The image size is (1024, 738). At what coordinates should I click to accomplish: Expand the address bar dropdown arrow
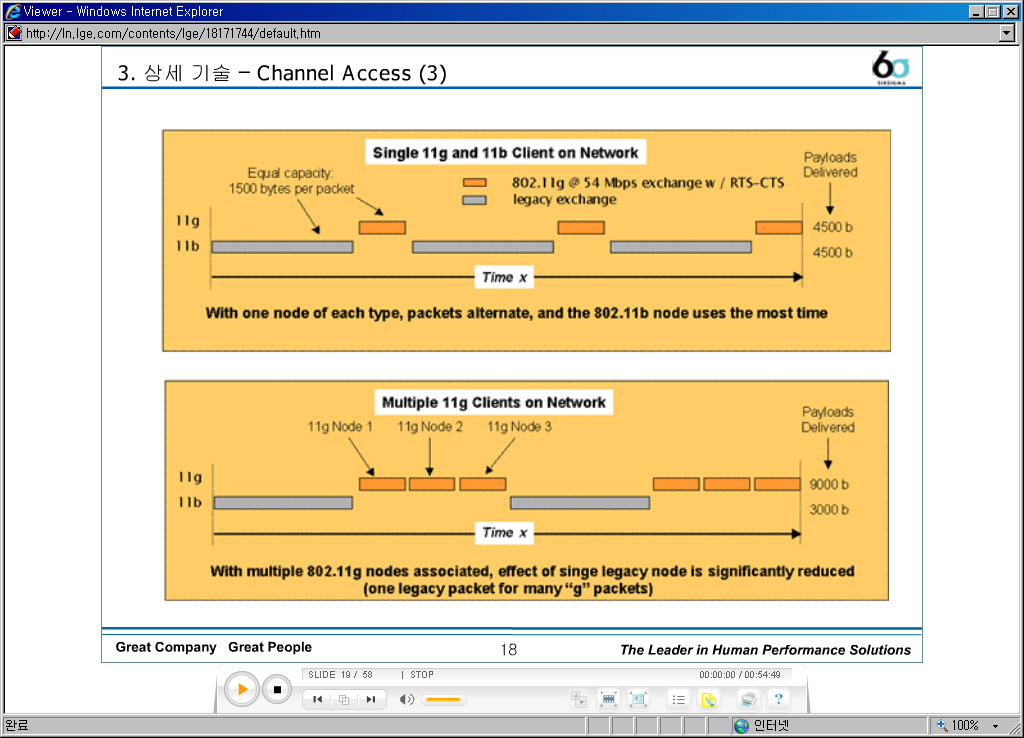tap(1007, 33)
